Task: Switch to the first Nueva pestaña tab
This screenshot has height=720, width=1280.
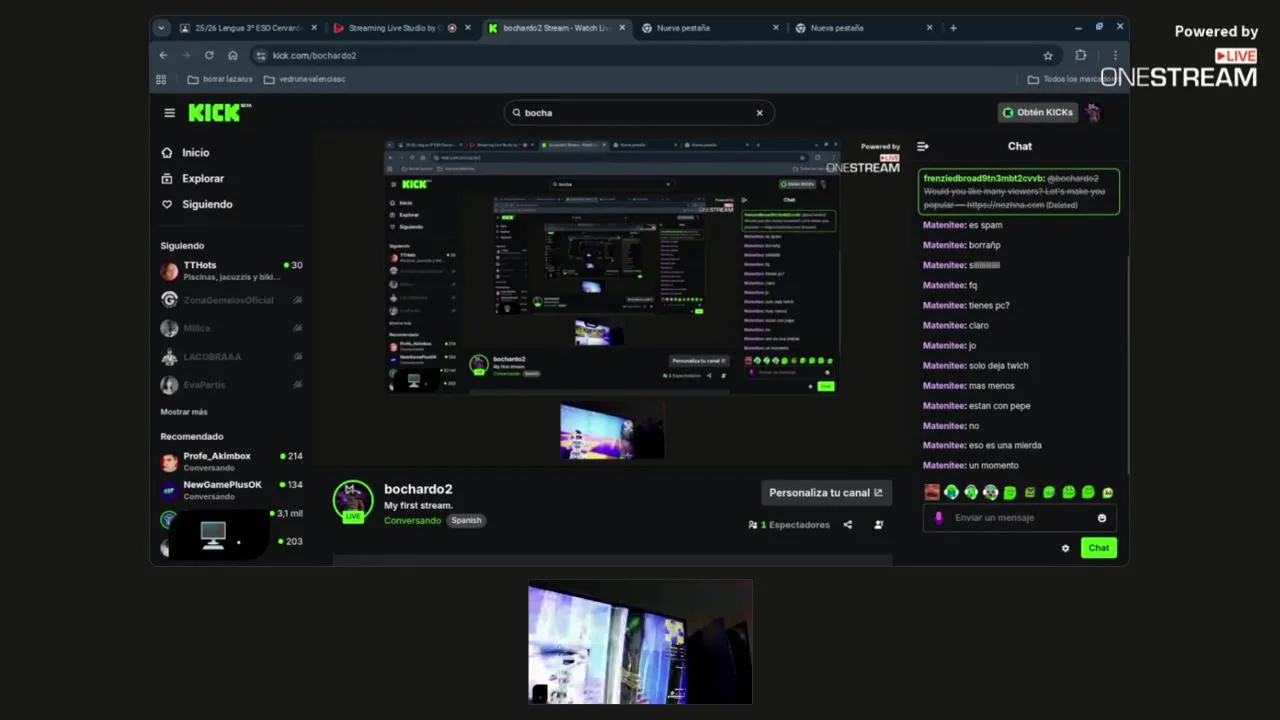Action: [710, 28]
